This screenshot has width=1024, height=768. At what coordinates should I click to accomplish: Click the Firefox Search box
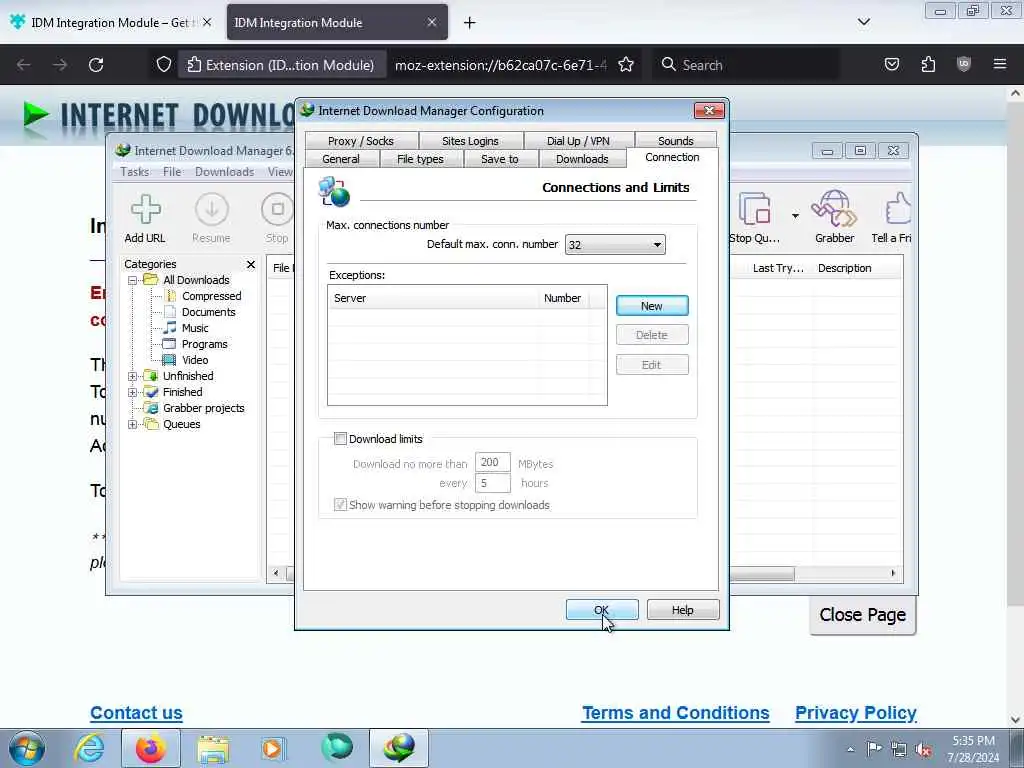tap(746, 65)
